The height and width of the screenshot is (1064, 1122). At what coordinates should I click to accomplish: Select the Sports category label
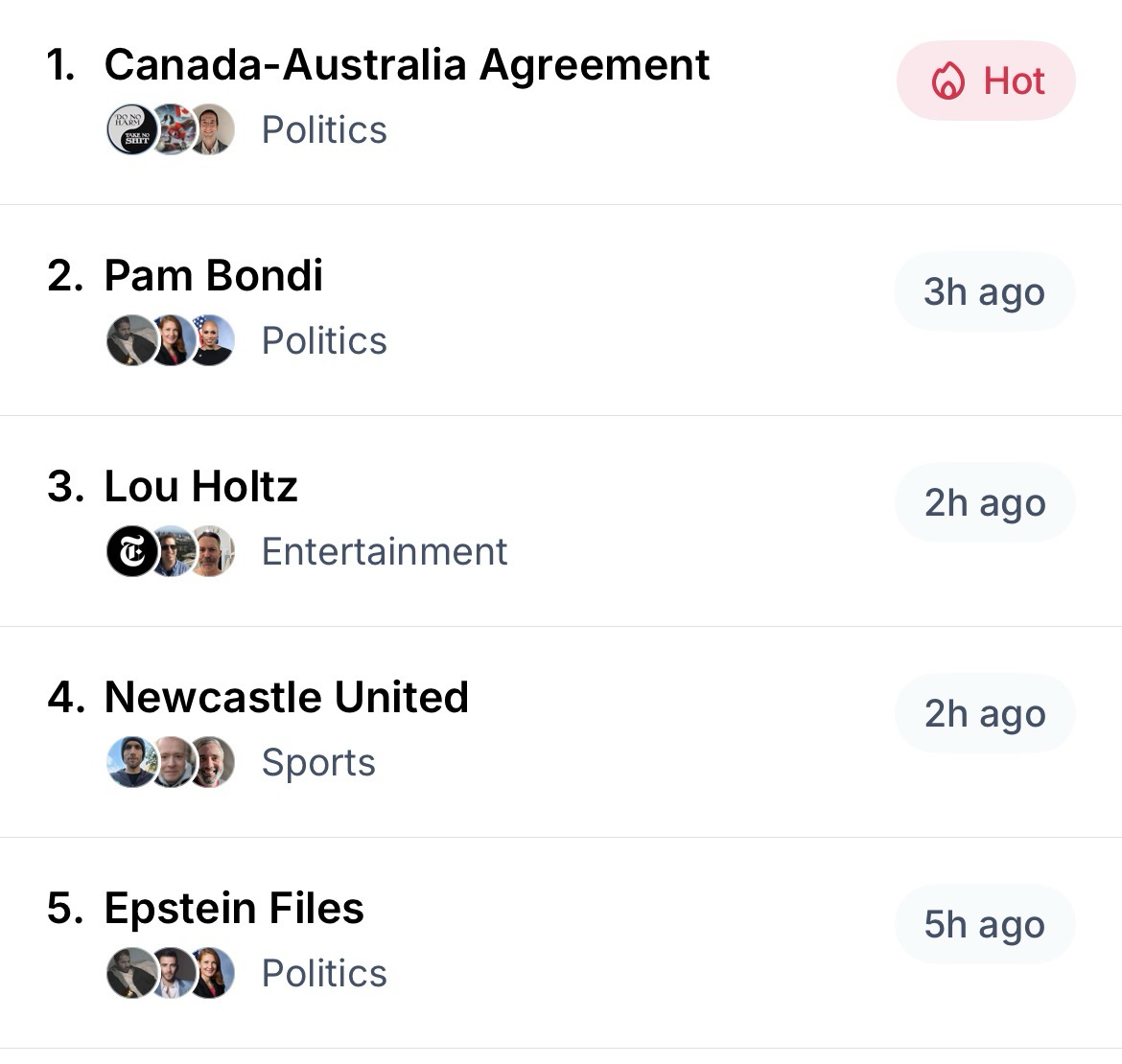coord(318,763)
